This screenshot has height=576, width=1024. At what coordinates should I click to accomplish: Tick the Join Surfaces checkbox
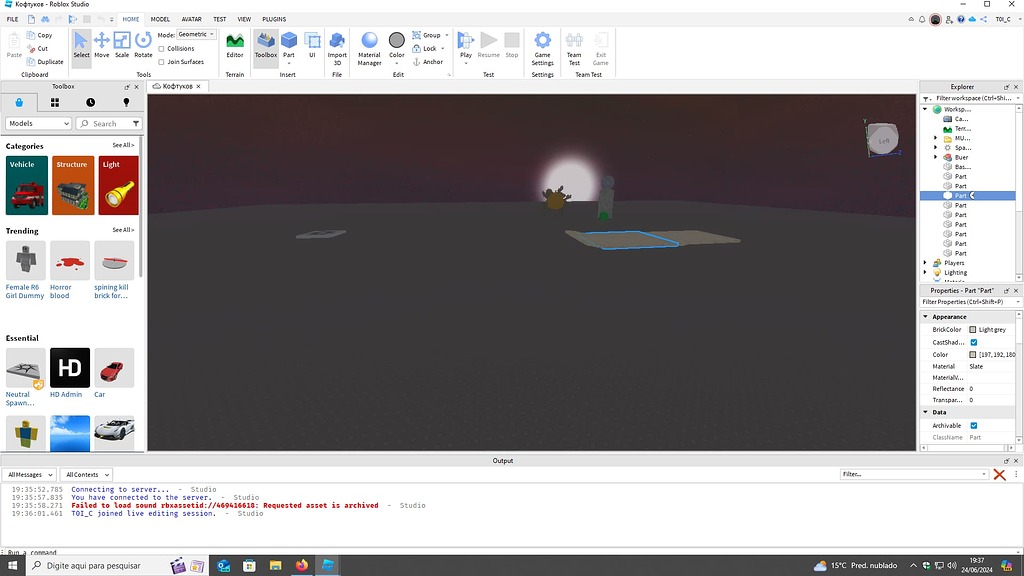(x=162, y=62)
